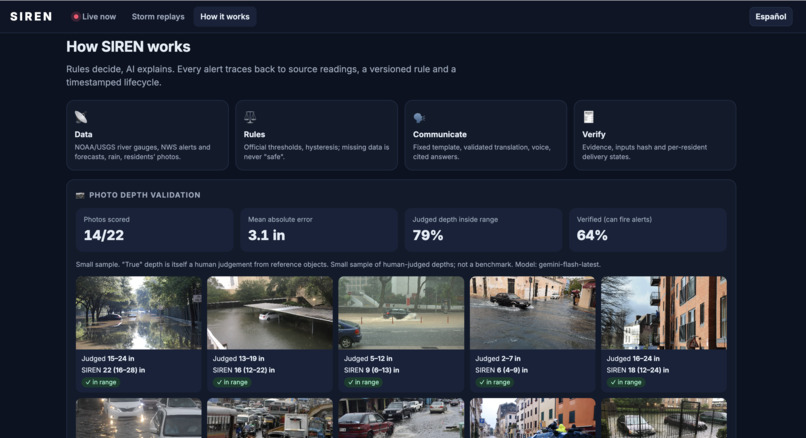Screen dimensions: 806x438
Task: Open the flooded carport photo
Action: pyautogui.click(x=270, y=313)
